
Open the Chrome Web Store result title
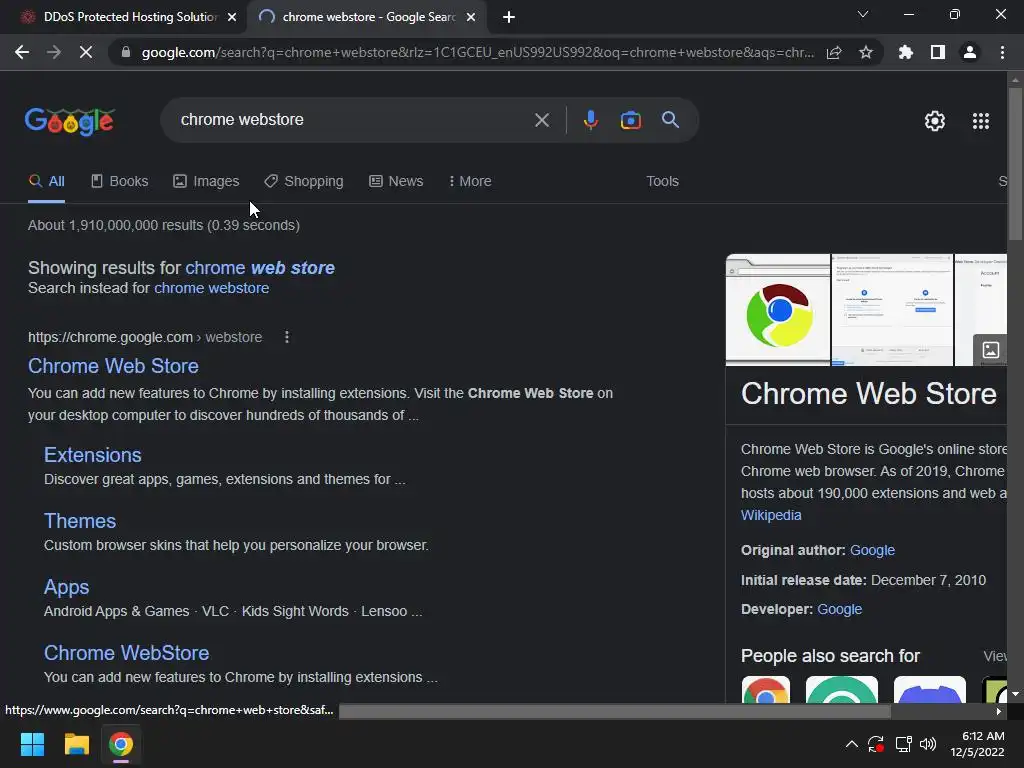[x=113, y=366]
